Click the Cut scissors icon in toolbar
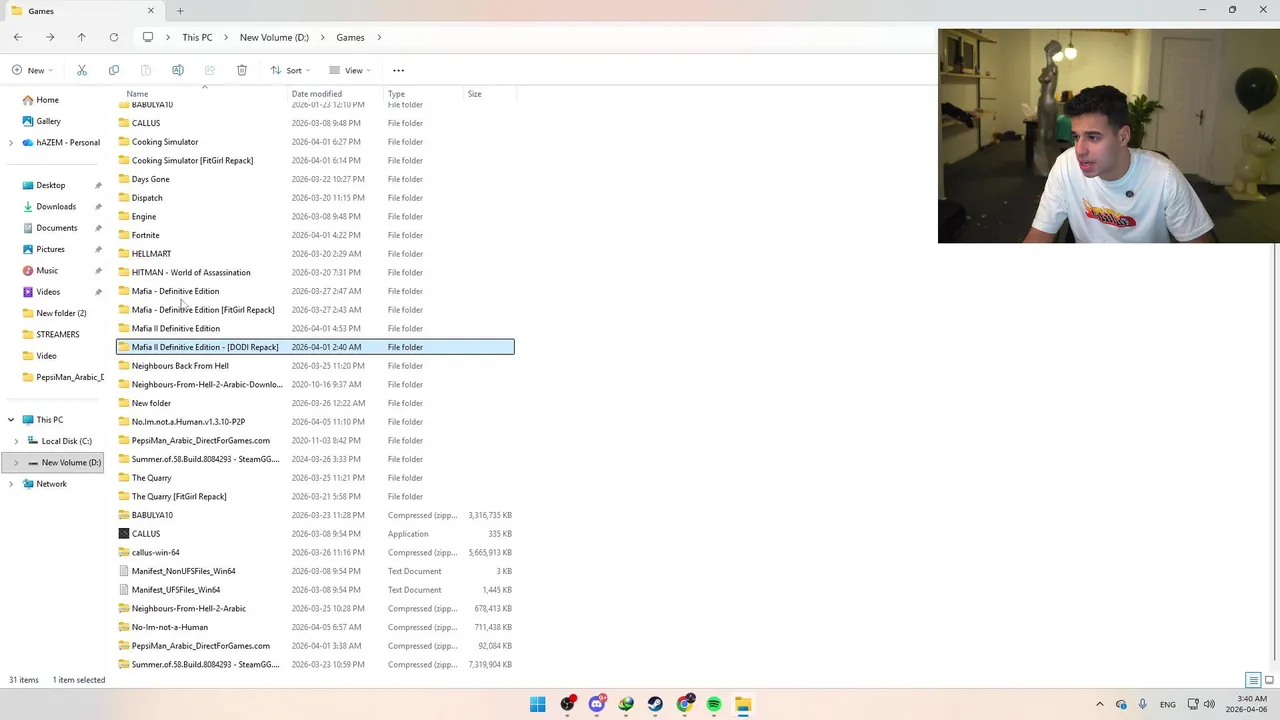The width and height of the screenshot is (1280, 720). pos(82,70)
